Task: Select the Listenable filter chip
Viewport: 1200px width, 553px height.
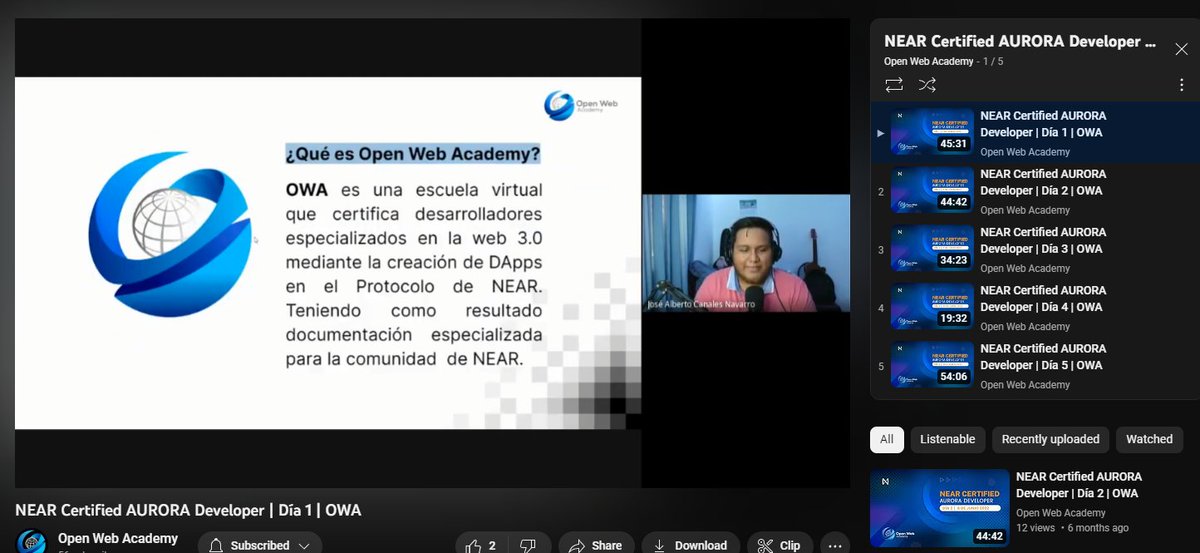Action: coord(948,439)
